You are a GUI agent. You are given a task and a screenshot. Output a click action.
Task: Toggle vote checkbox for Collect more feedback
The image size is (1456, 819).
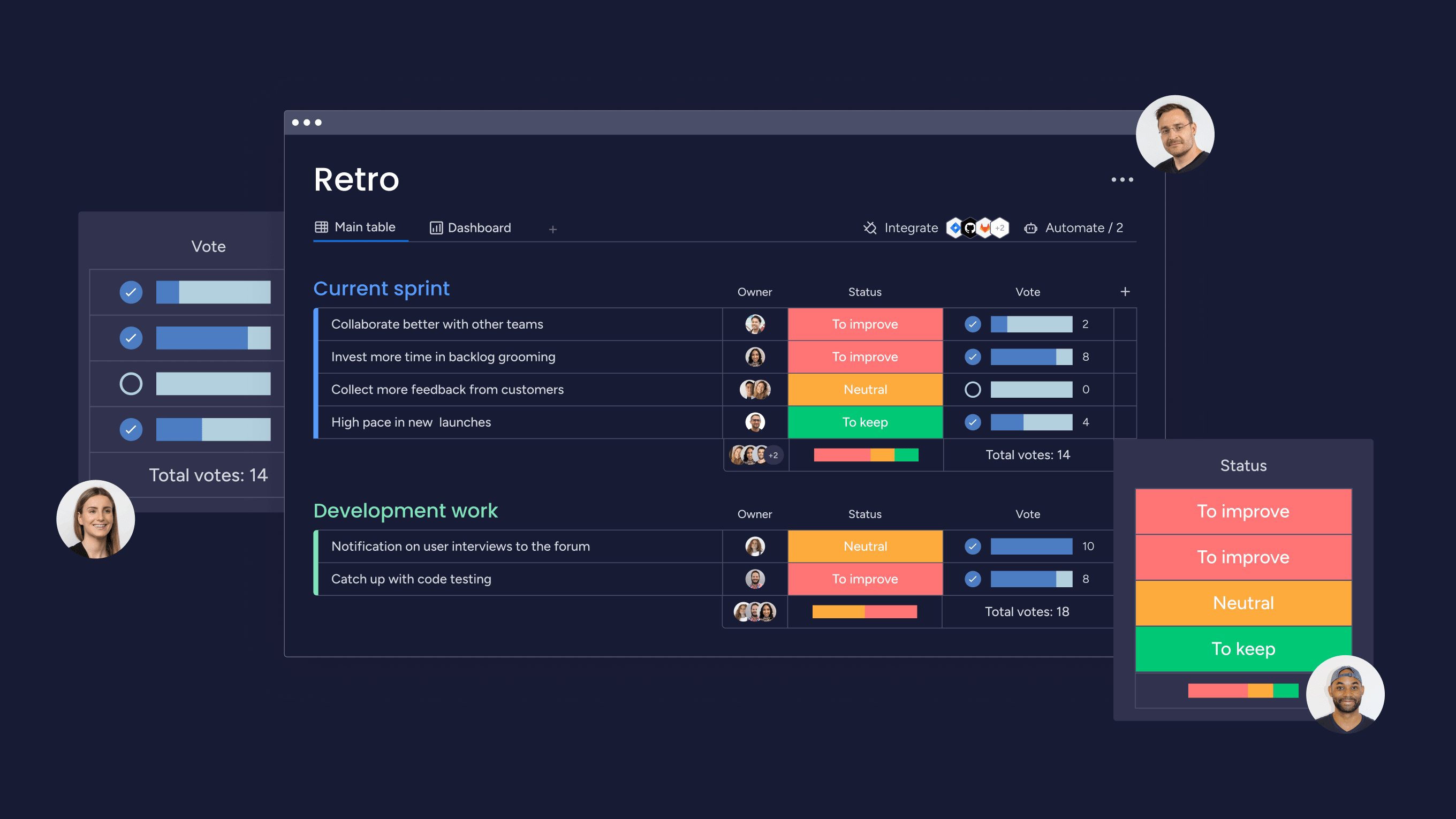click(969, 389)
